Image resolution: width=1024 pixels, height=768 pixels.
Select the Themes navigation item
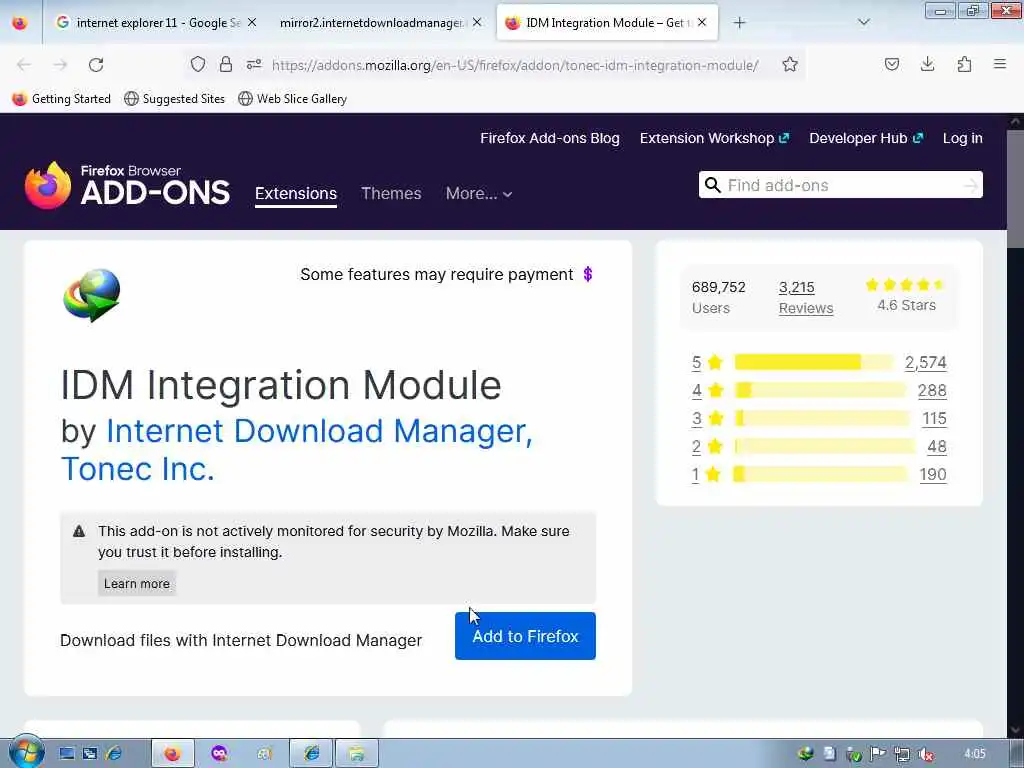[391, 193]
